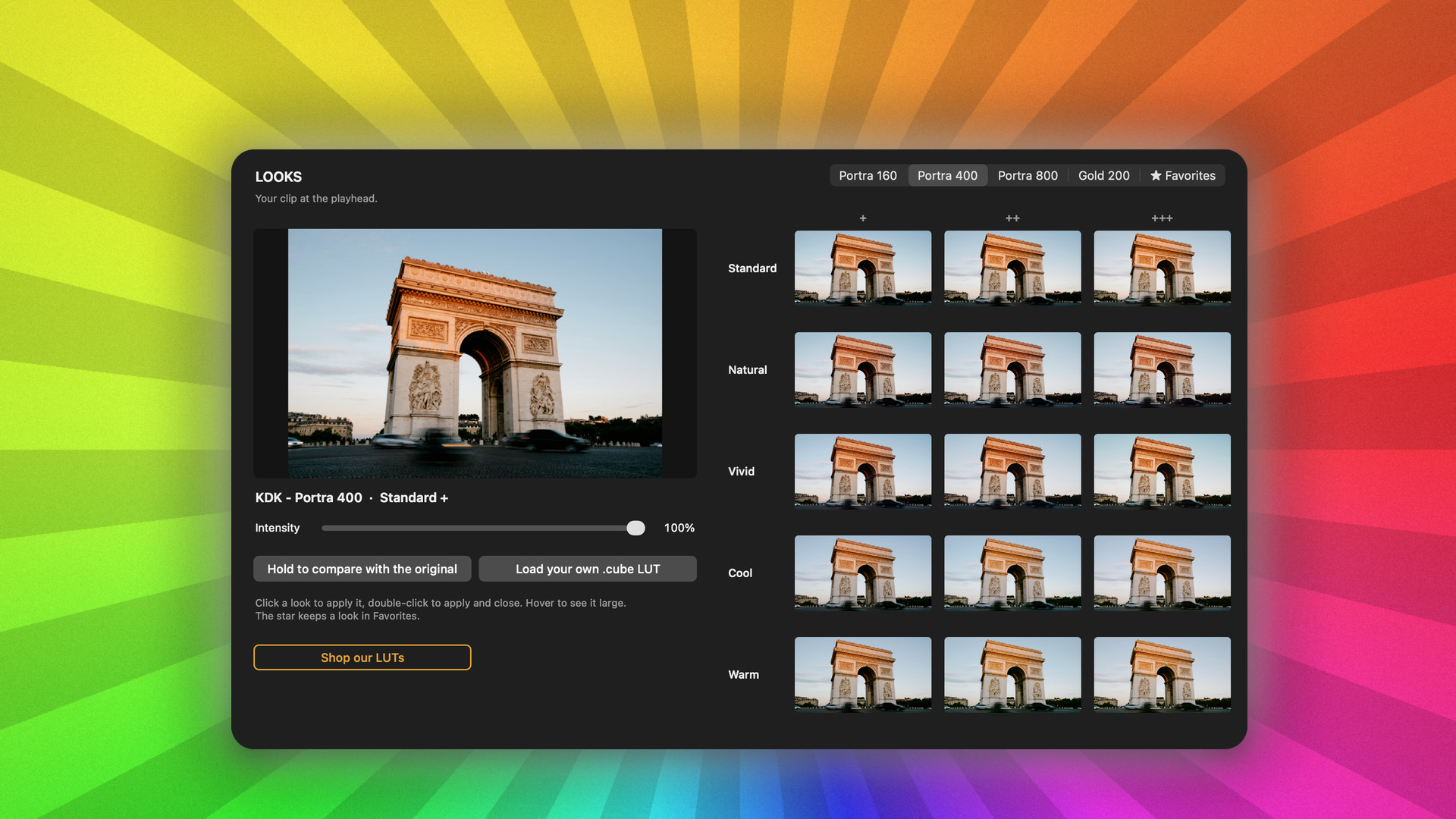Apply the Cool +++ look thumbnail
The height and width of the screenshot is (819, 1456).
[1162, 573]
